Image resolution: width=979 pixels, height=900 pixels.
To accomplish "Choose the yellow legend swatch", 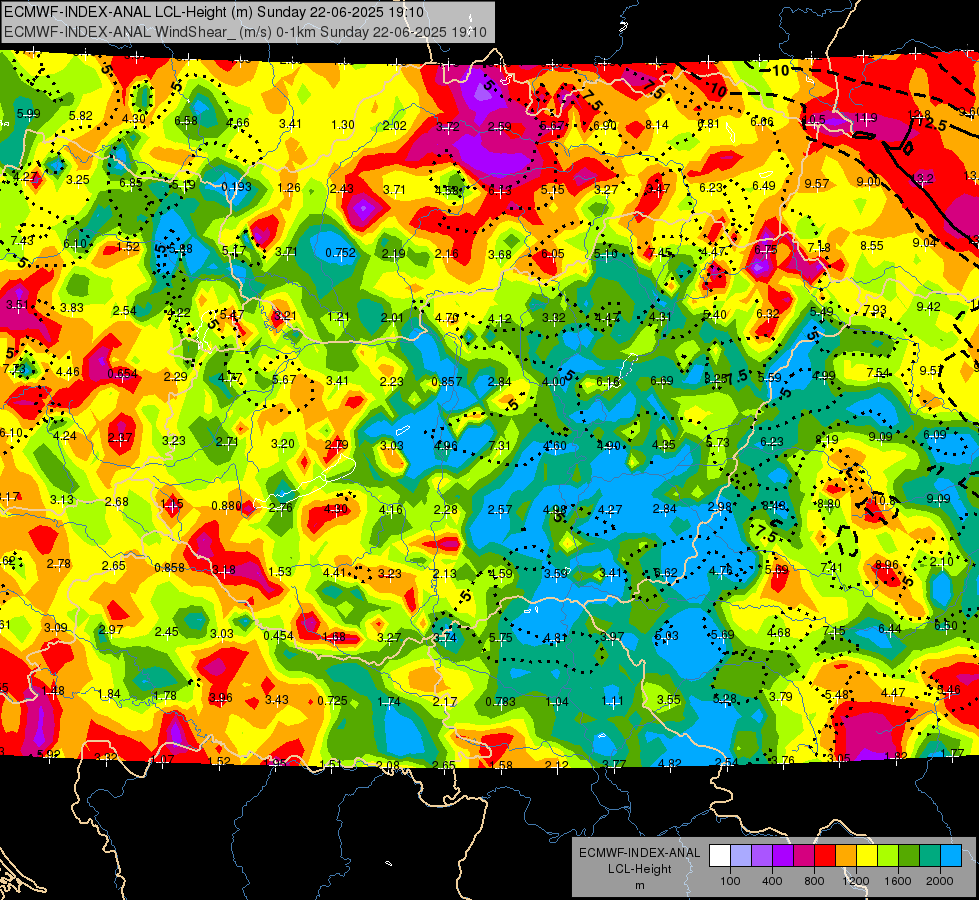I will click(x=867, y=856).
